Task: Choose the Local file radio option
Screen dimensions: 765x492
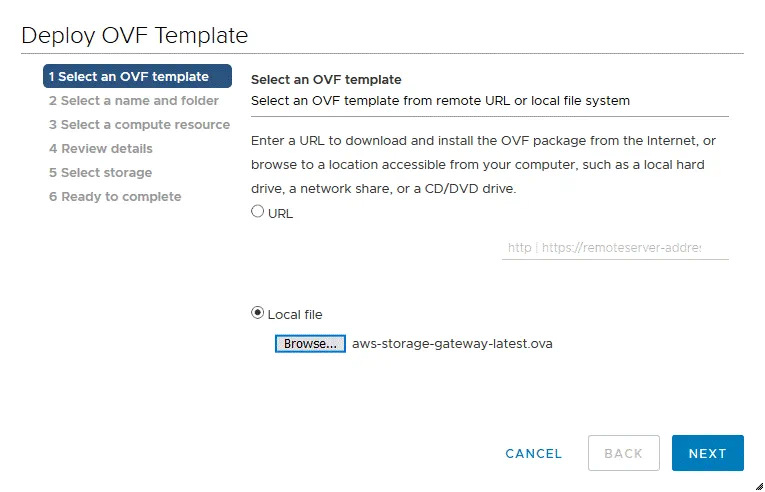Action: (x=258, y=313)
